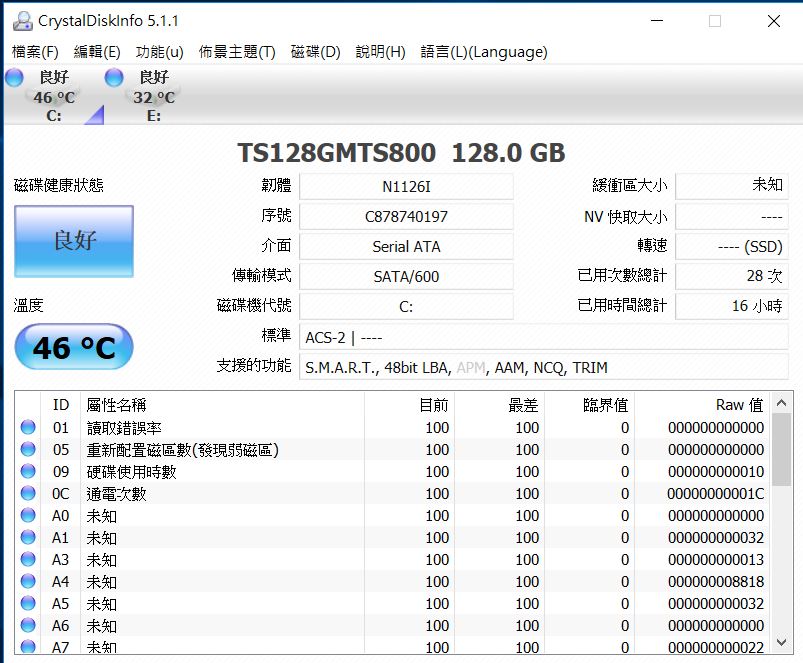803x663 pixels.
Task: Select drive E: status orb at 32 °C
Action: coord(114,77)
